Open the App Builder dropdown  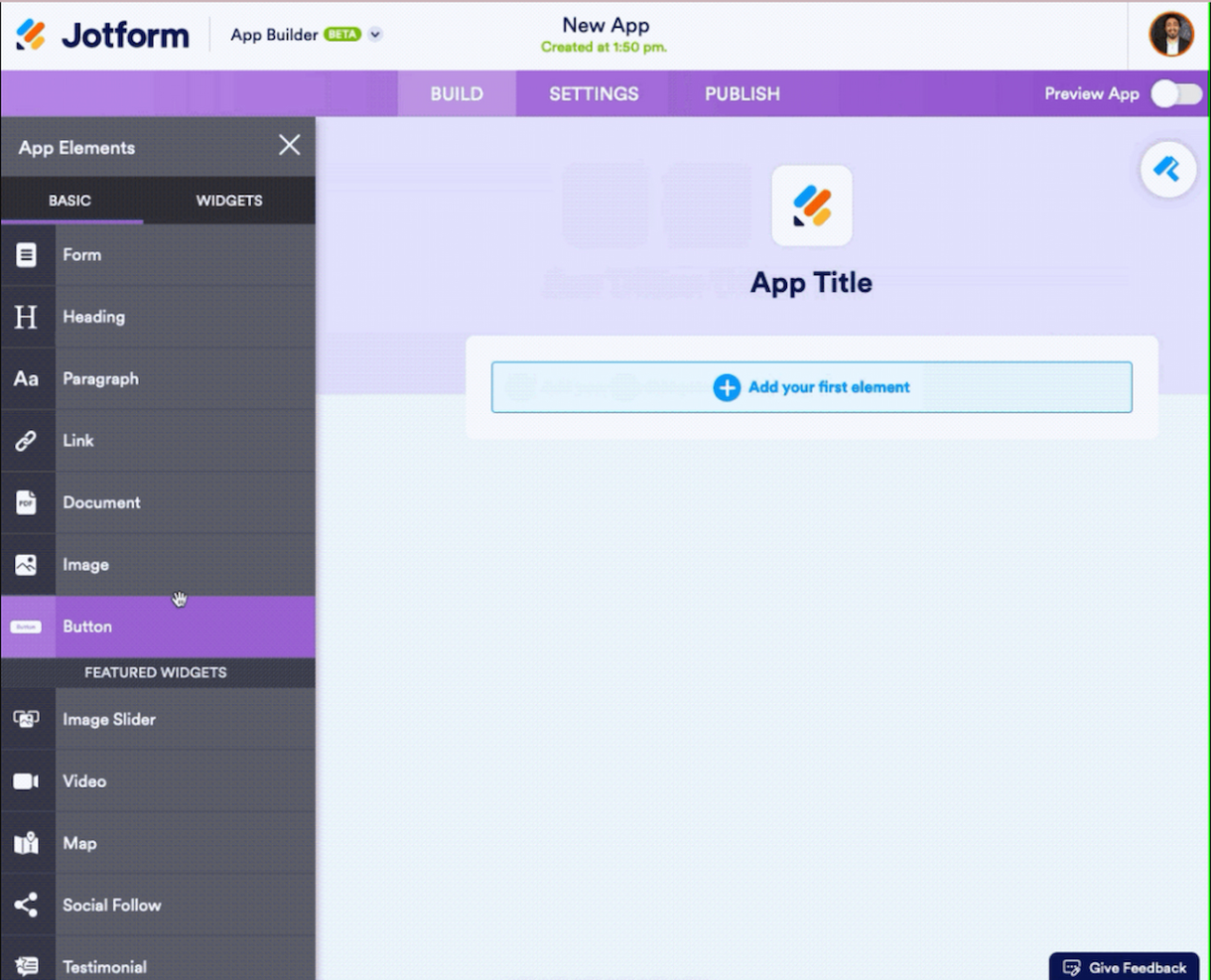pos(375,34)
